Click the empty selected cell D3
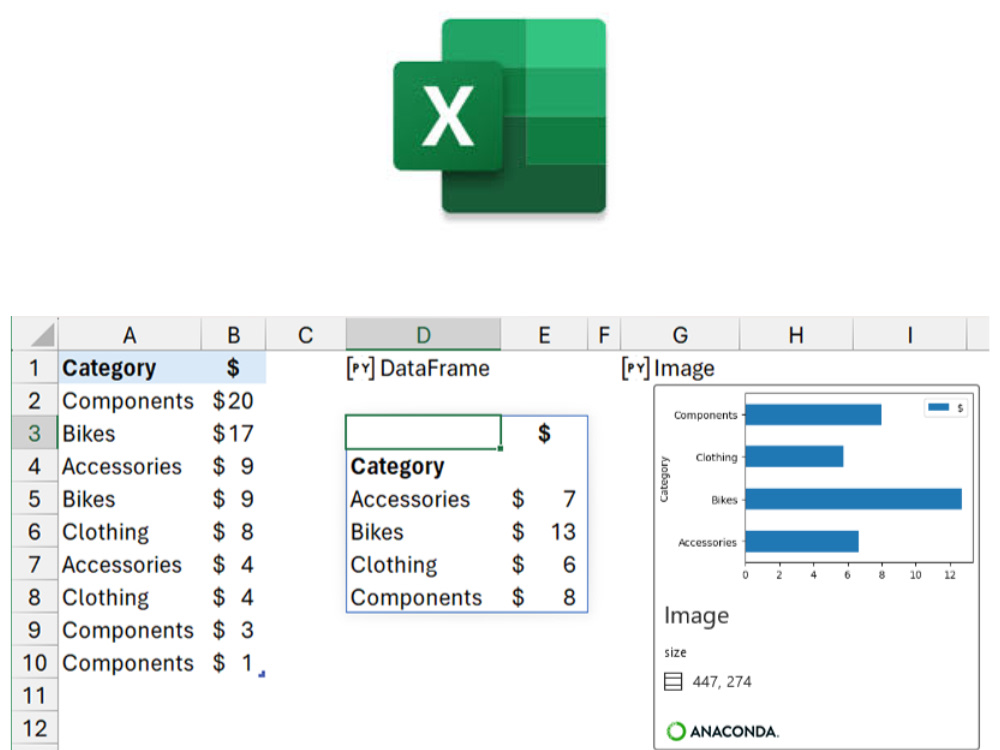The width and height of the screenshot is (1000, 750). [423, 432]
